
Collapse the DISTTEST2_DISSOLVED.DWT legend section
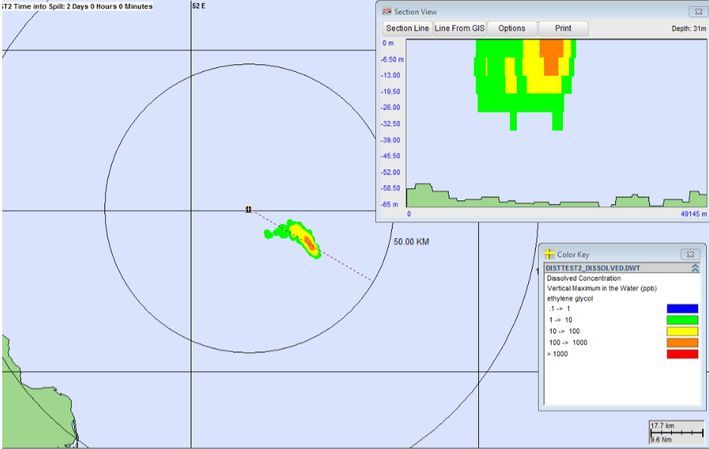tap(694, 268)
